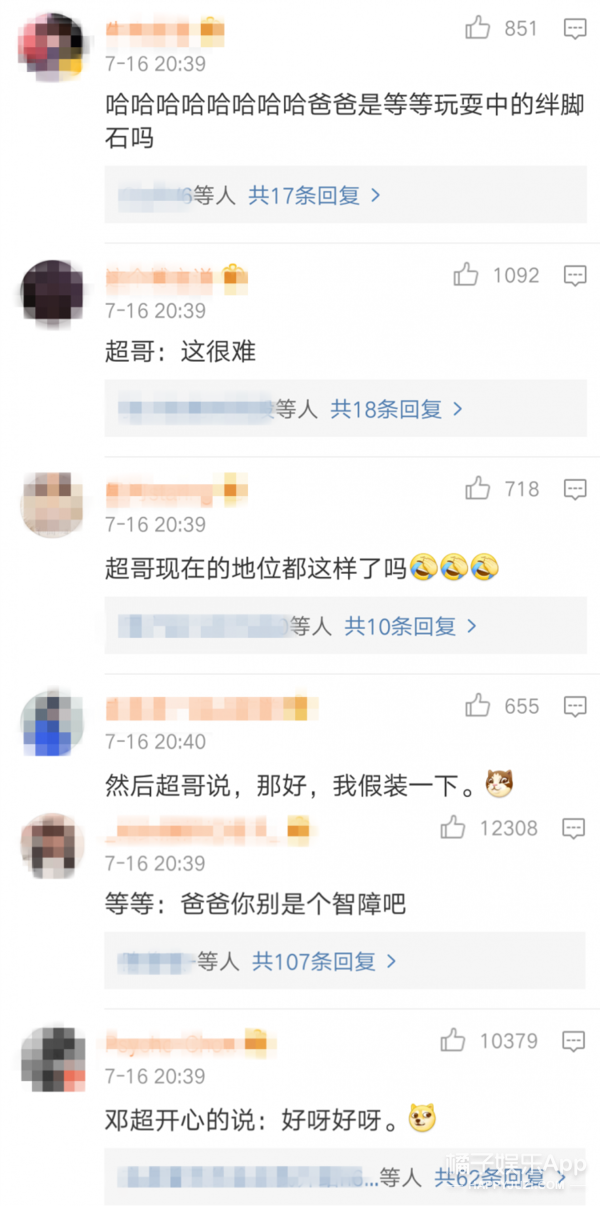Tap avatar of the 邓超开心的说 commenter

[x=51, y=1057]
